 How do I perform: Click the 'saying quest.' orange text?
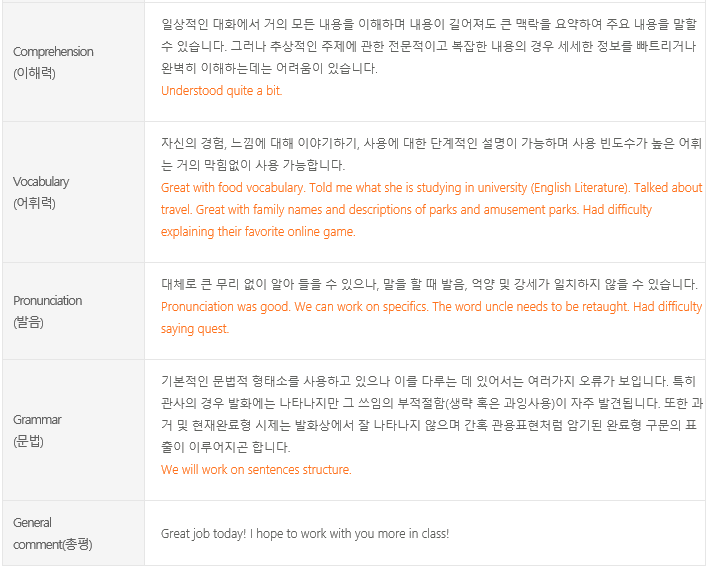pos(195,329)
